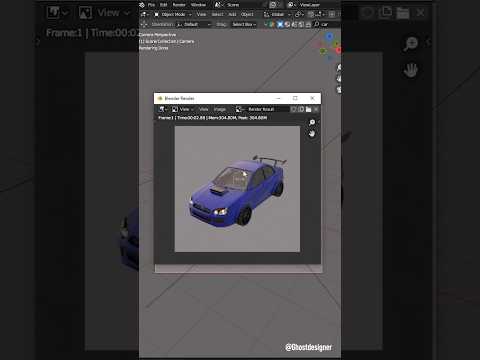Click the Render Result name field
The image size is (480, 360).
coord(267,109)
